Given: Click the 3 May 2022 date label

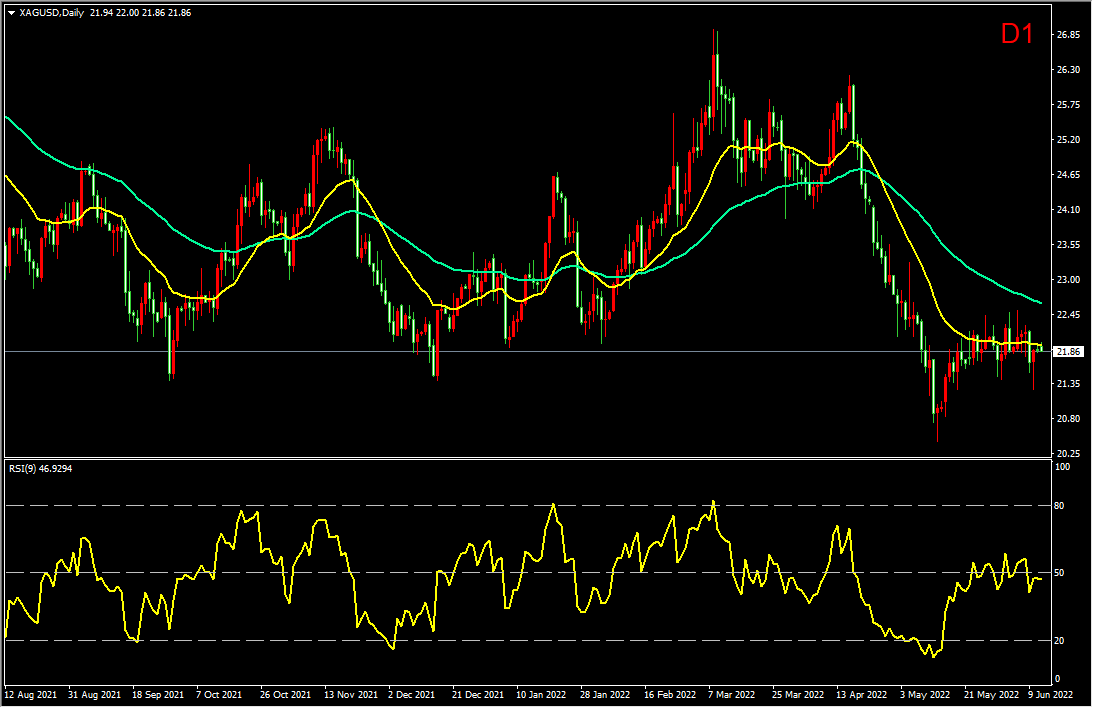Looking at the screenshot, I should tap(924, 695).
